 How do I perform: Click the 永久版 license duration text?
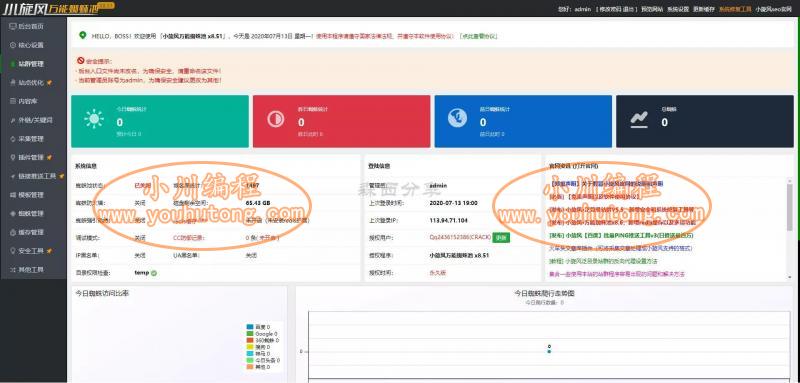[438, 273]
